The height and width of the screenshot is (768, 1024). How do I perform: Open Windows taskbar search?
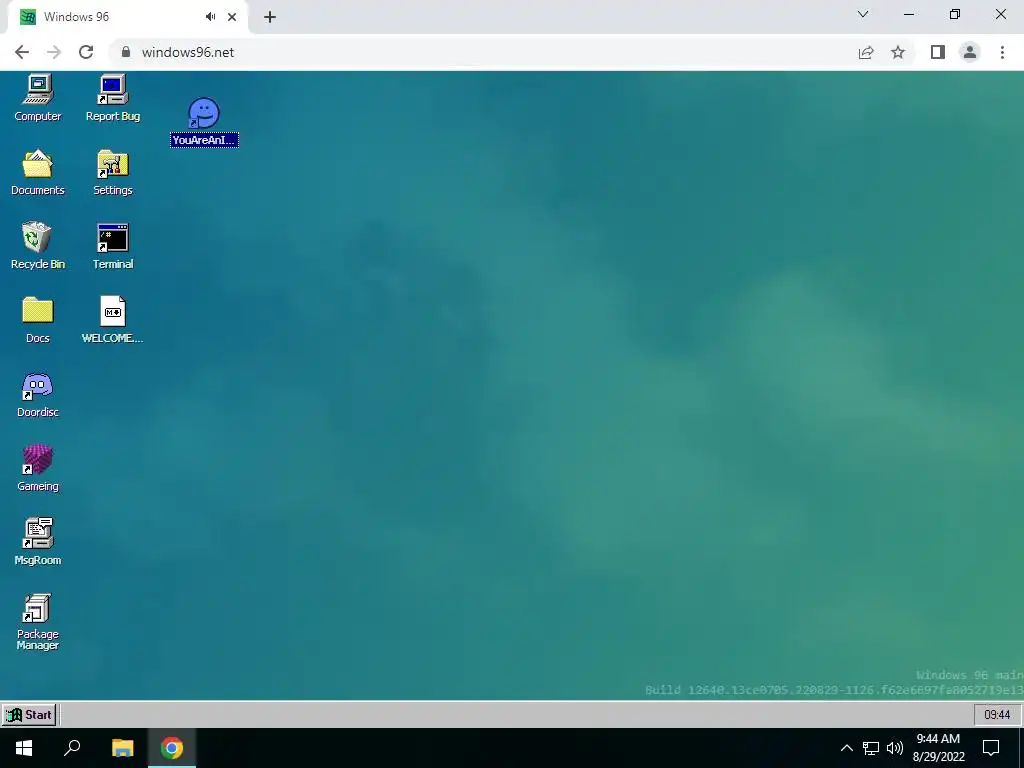point(72,748)
